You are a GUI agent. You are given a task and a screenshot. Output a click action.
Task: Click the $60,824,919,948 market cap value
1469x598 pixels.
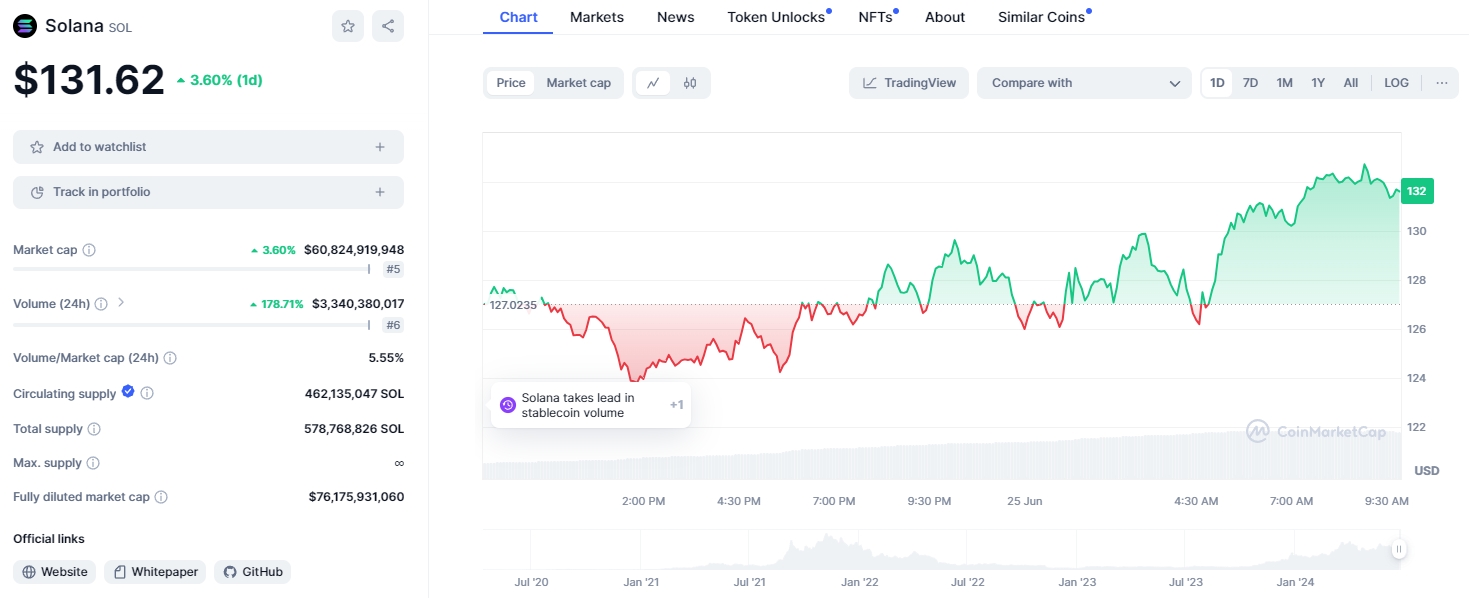354,250
